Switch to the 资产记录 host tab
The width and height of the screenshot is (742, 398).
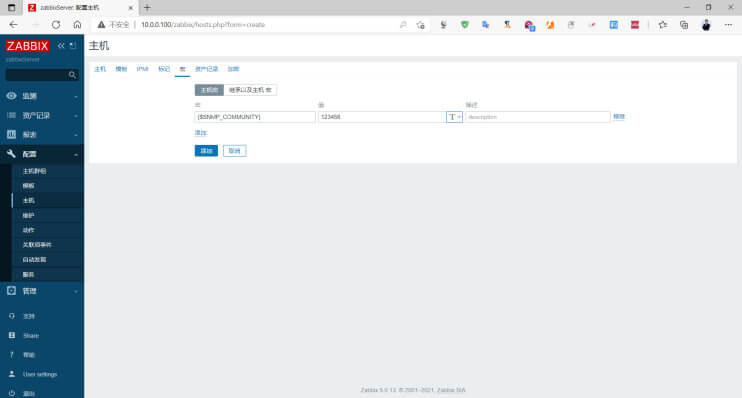coord(207,69)
